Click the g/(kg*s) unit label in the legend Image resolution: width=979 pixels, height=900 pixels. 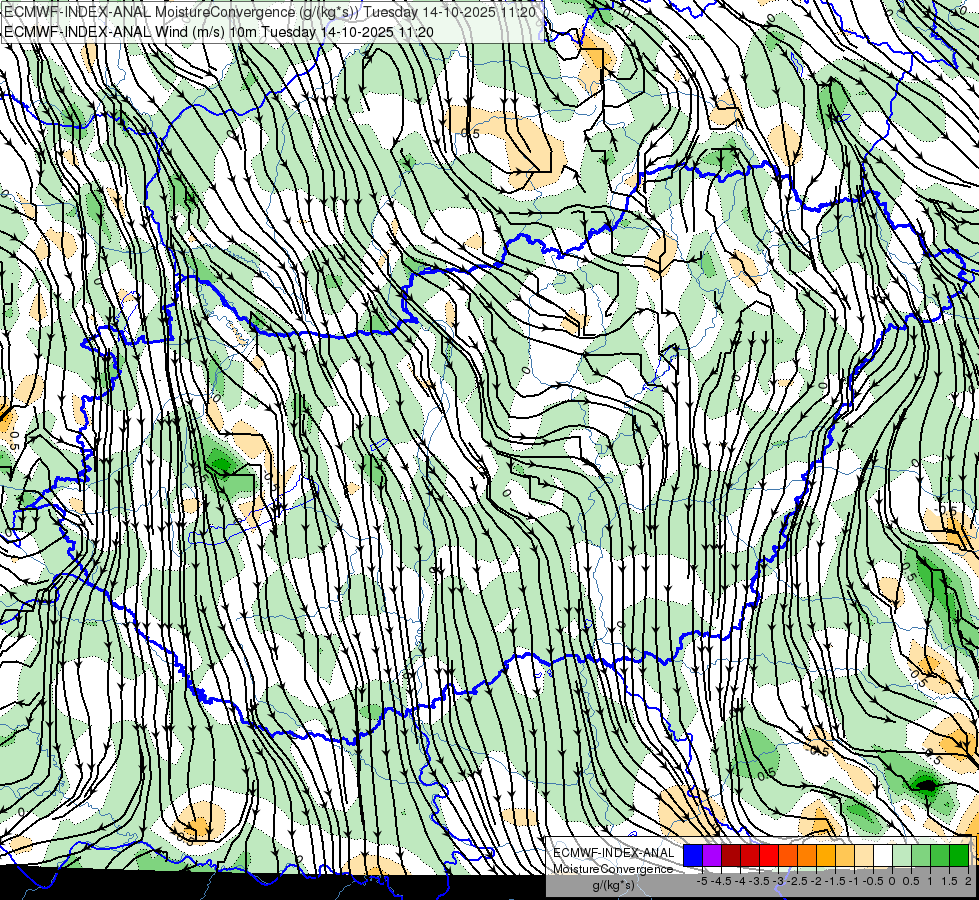(614, 885)
